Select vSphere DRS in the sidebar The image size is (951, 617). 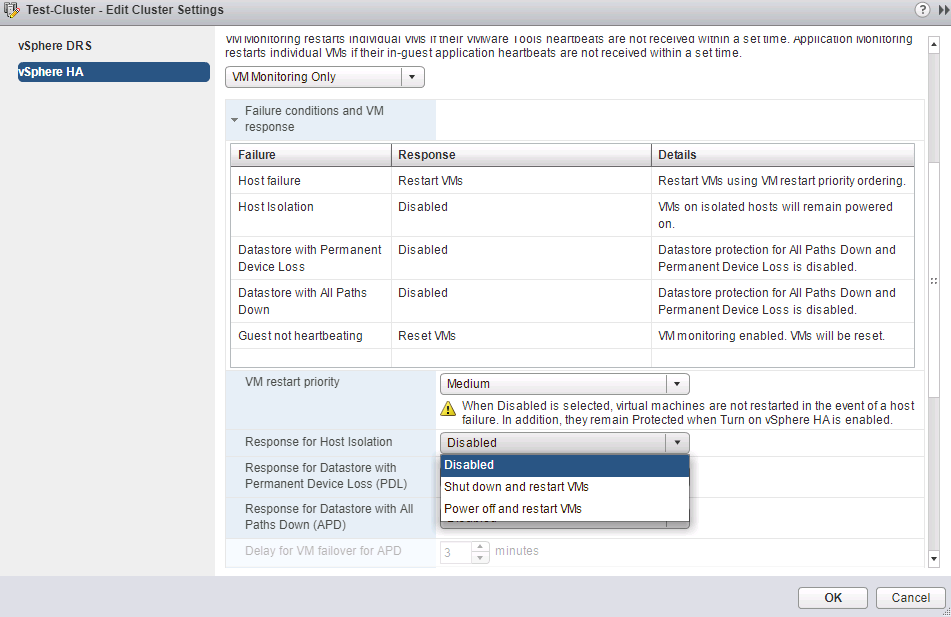(55, 46)
